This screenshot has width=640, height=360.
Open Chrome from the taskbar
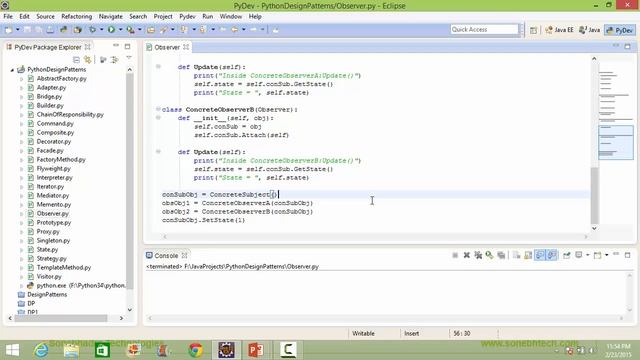click(196, 350)
